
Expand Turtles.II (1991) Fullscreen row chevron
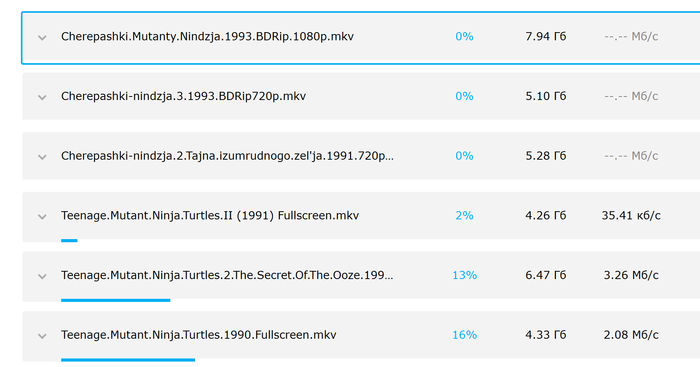[42, 217]
